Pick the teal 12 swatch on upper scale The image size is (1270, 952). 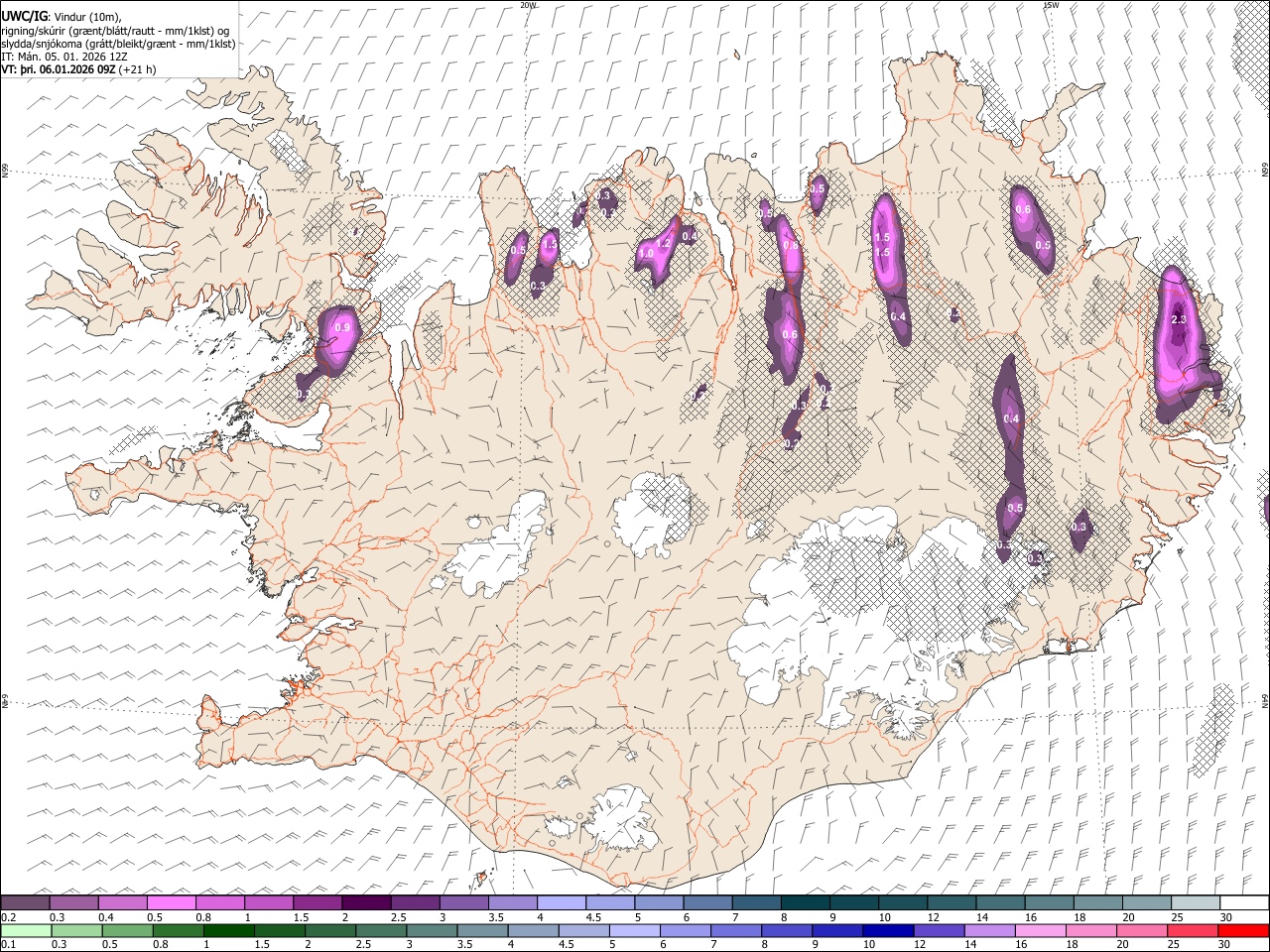950,902
